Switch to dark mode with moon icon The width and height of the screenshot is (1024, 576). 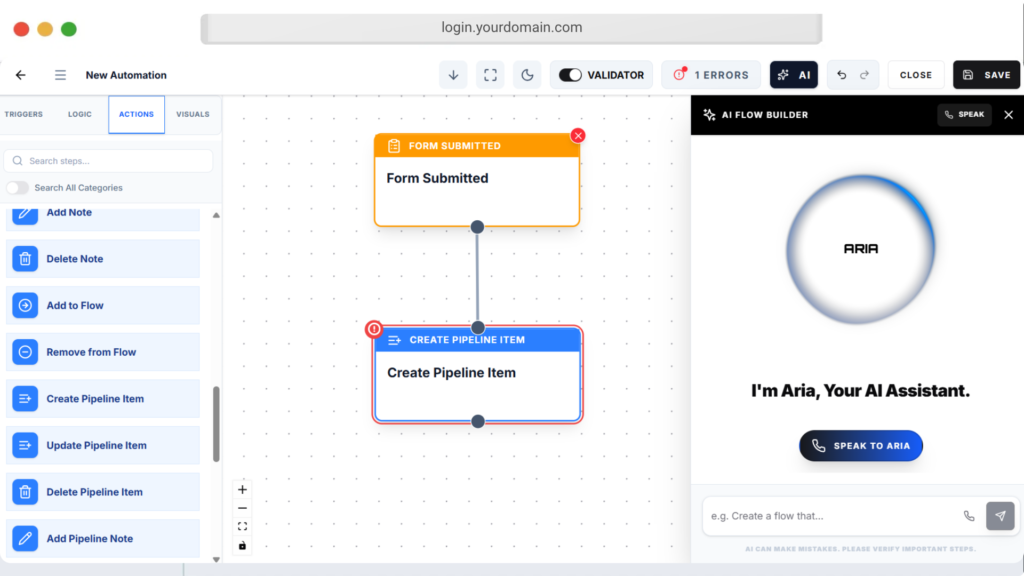coord(526,75)
